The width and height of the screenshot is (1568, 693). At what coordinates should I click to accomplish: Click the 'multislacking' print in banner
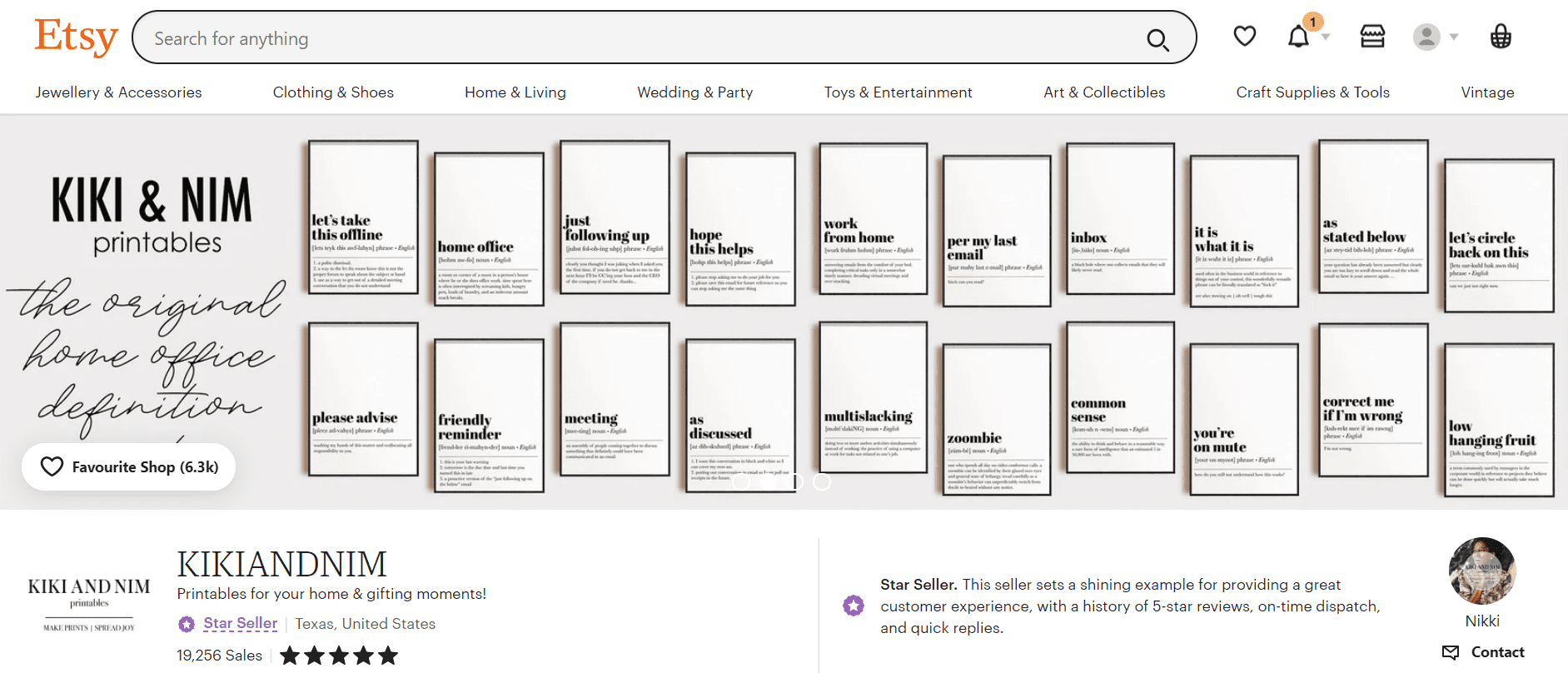[873, 397]
